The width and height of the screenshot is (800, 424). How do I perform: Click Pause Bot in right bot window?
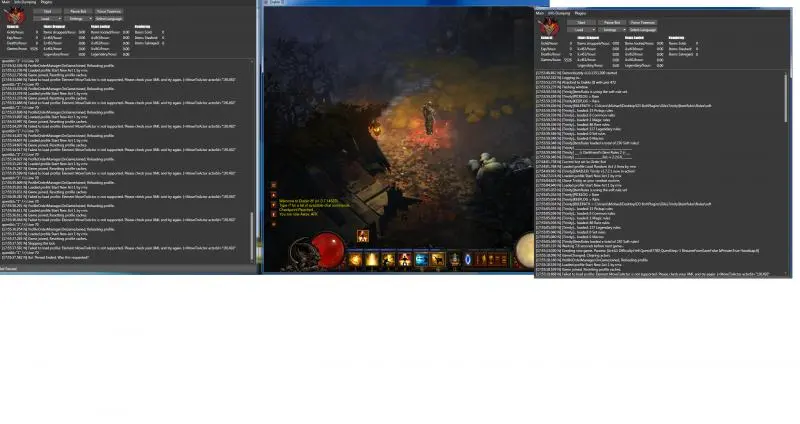[x=612, y=22]
